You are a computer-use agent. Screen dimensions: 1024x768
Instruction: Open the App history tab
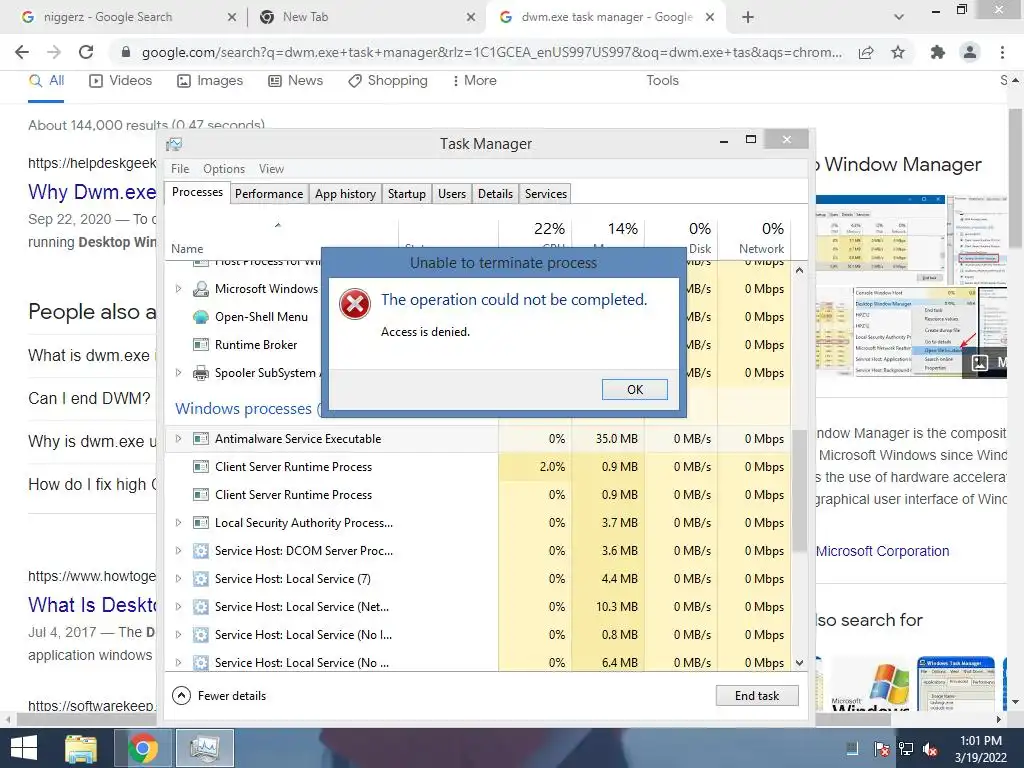345,194
